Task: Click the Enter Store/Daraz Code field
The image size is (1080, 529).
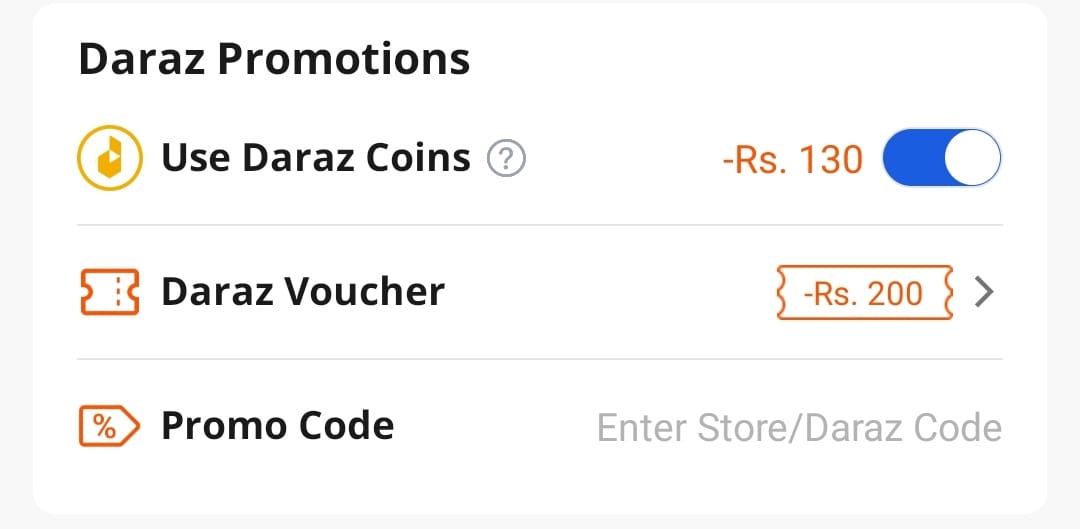Action: pyautogui.click(x=799, y=428)
